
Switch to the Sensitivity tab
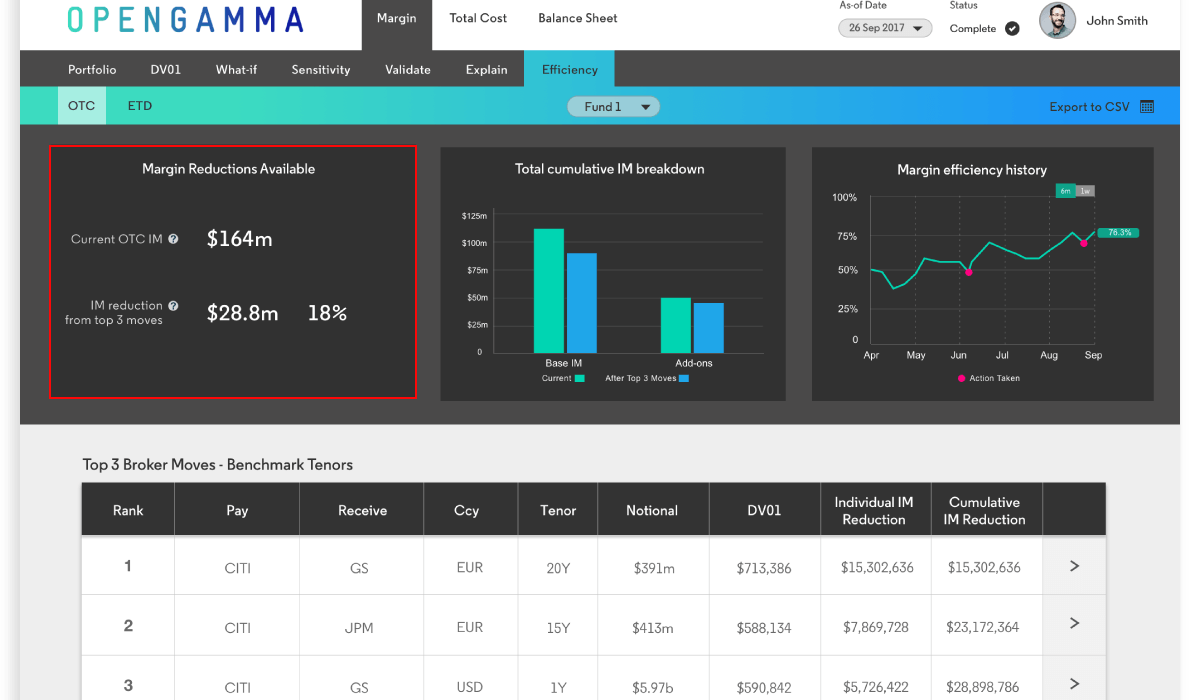point(320,69)
